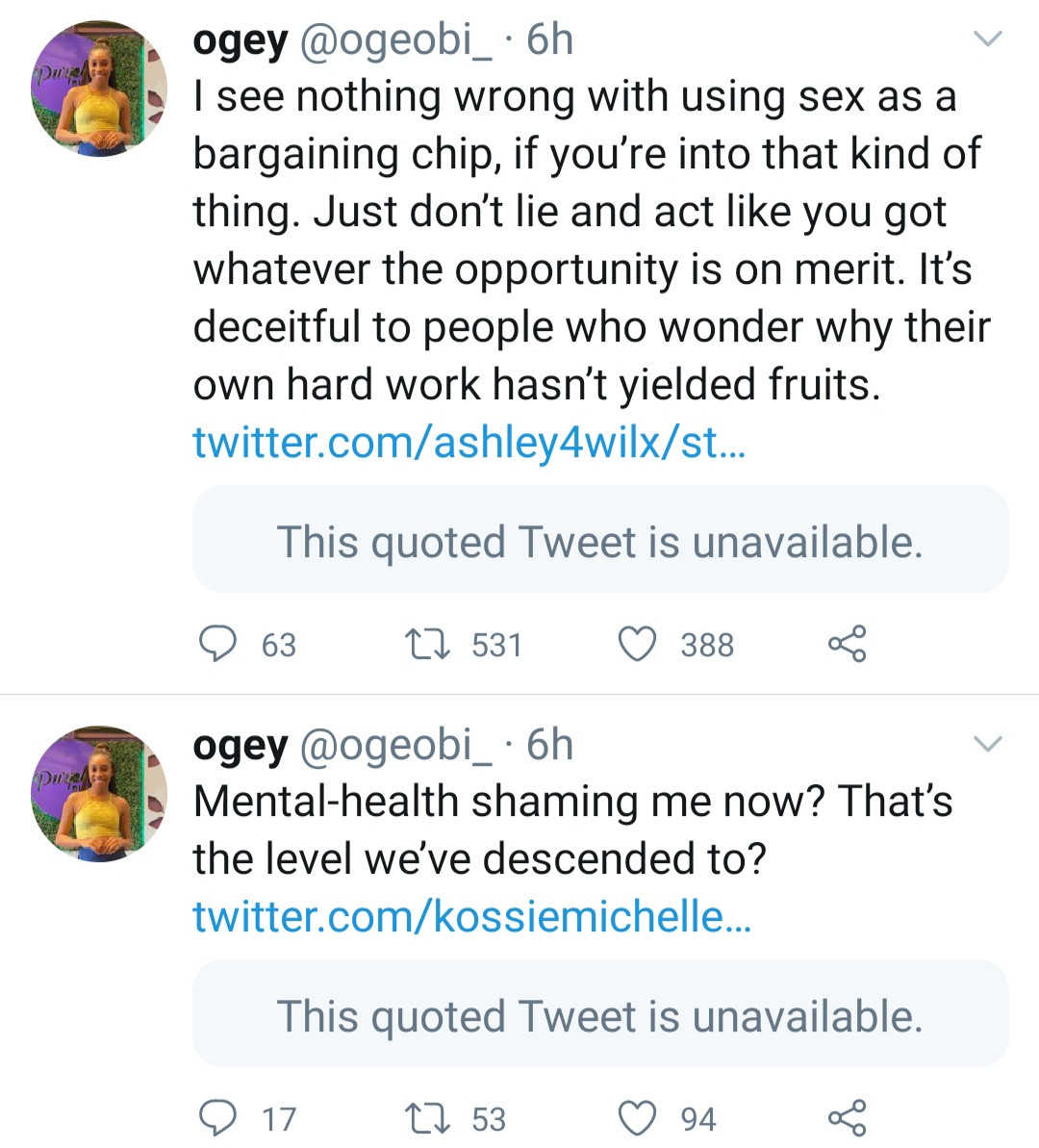The image size is (1039, 1148).
Task: View ogey's profile picture on first tweet
Action: coord(99,90)
